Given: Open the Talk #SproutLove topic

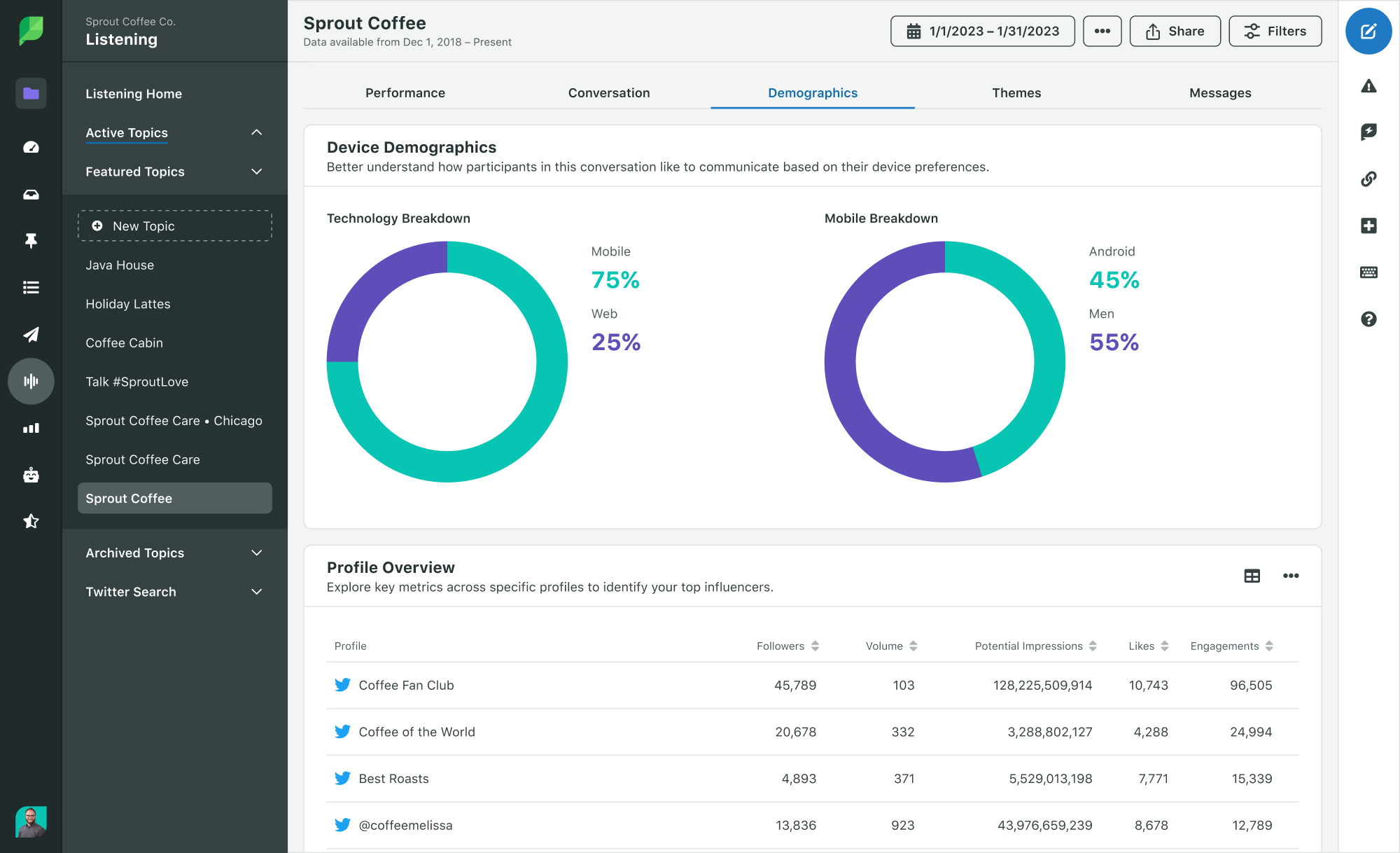Looking at the screenshot, I should [136, 382].
